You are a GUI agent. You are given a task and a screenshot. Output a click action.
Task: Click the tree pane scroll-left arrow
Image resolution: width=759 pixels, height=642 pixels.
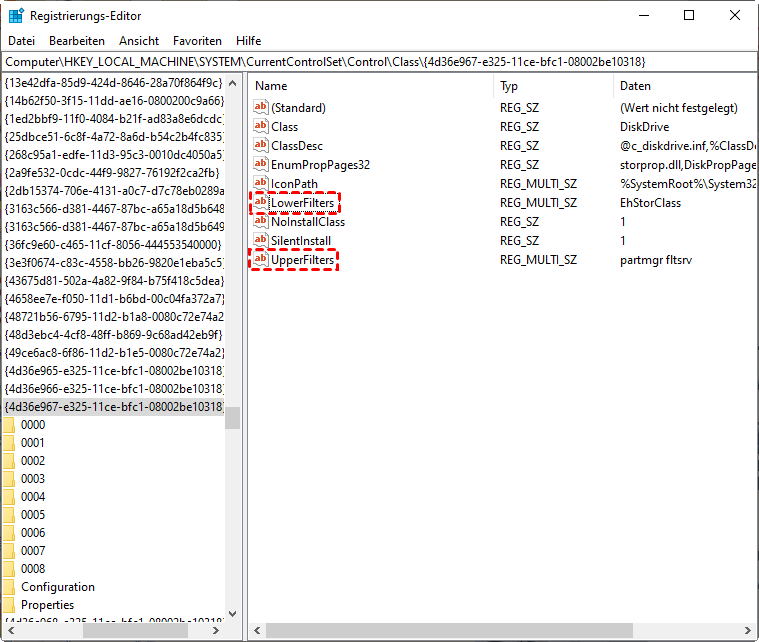[x=11, y=630]
